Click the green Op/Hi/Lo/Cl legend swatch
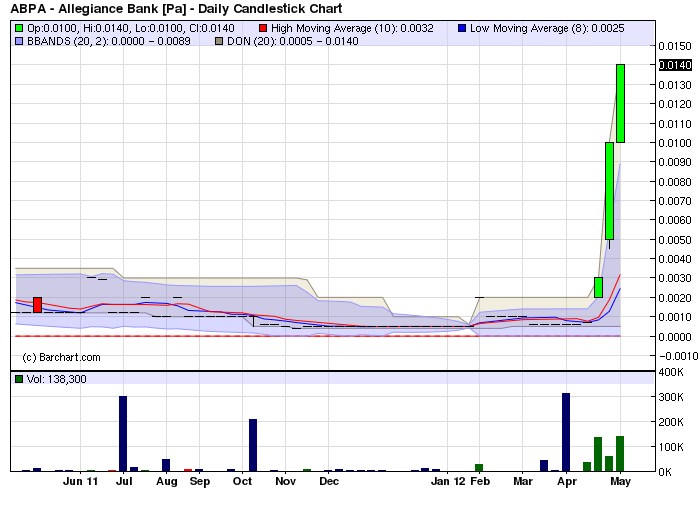 pyautogui.click(x=19, y=29)
